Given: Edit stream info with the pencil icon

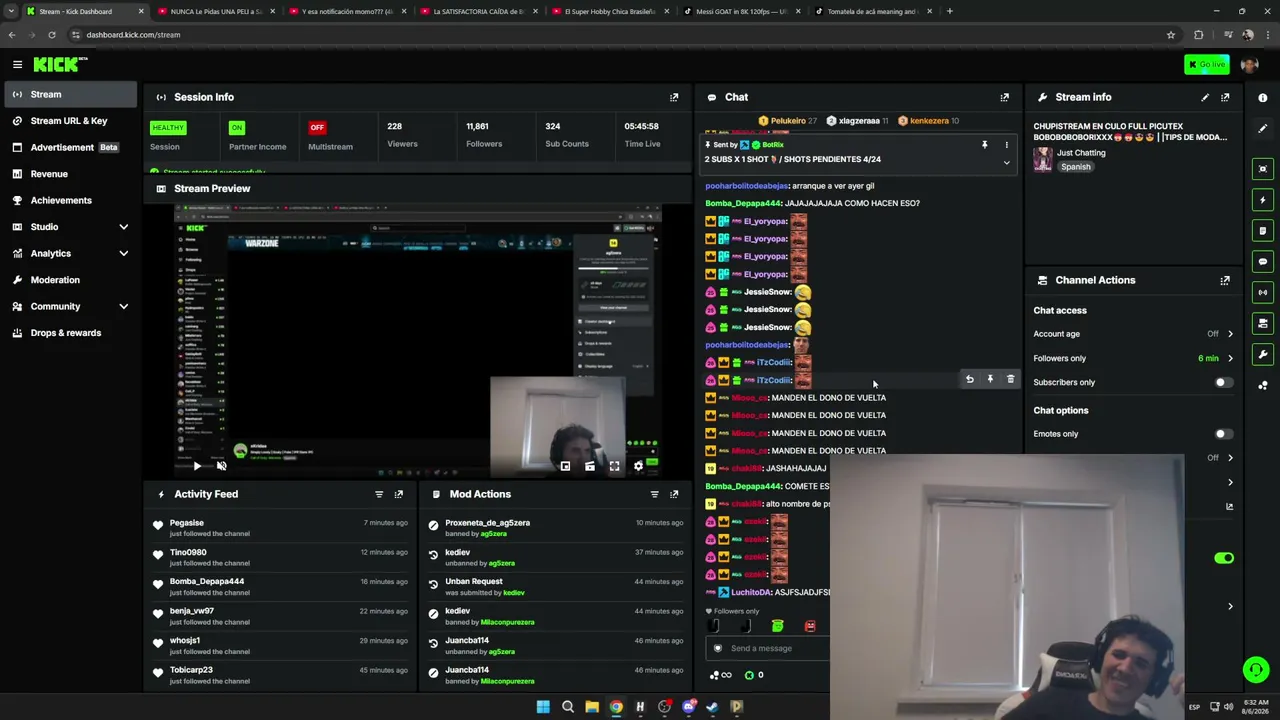Looking at the screenshot, I should tap(1205, 97).
